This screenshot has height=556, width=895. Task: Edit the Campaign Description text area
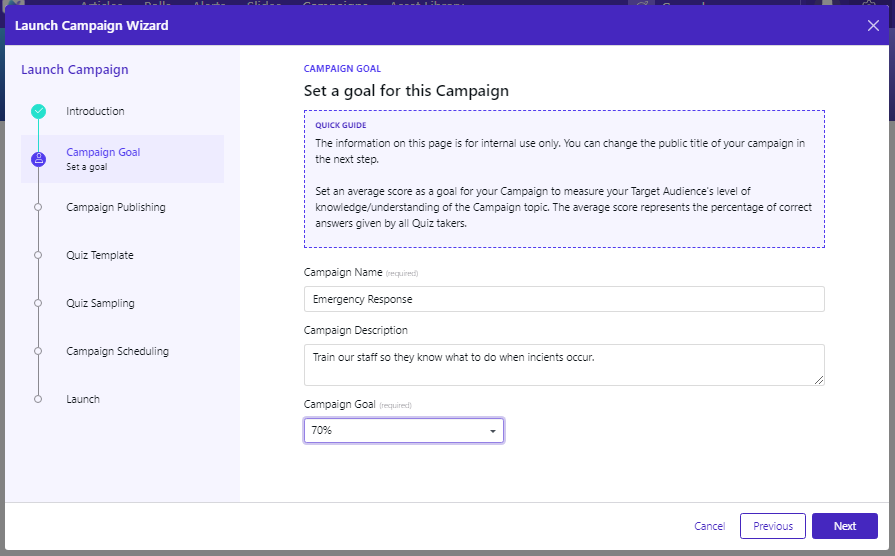[564, 365]
